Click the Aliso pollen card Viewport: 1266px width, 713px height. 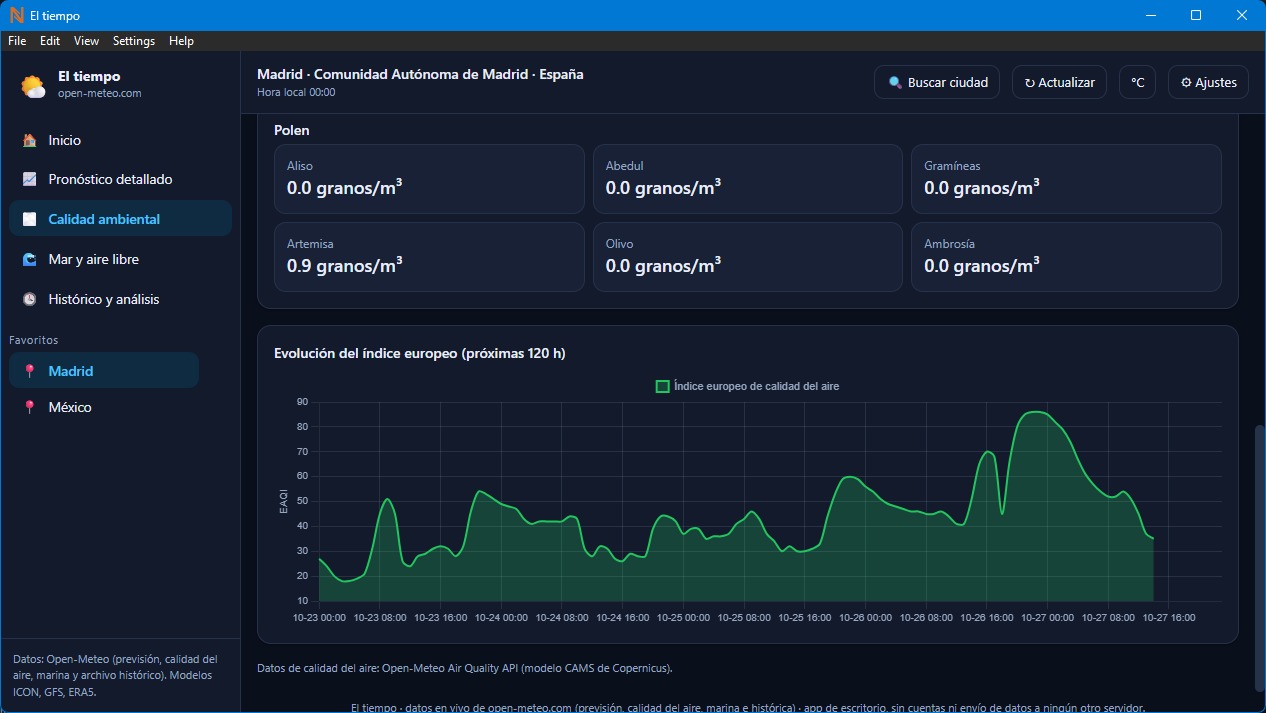pos(429,179)
